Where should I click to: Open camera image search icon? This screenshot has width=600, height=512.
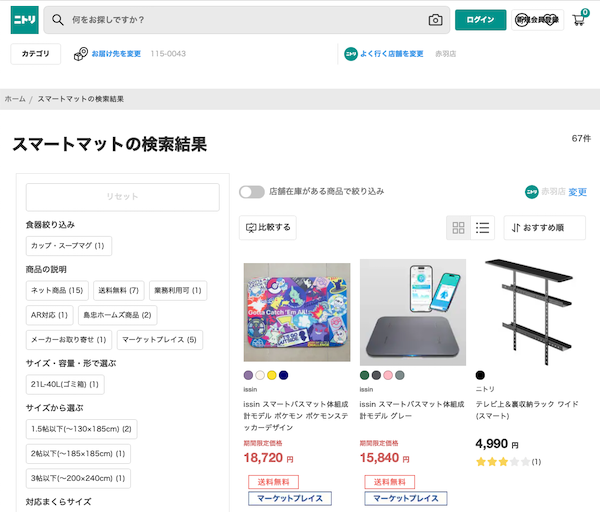435,20
